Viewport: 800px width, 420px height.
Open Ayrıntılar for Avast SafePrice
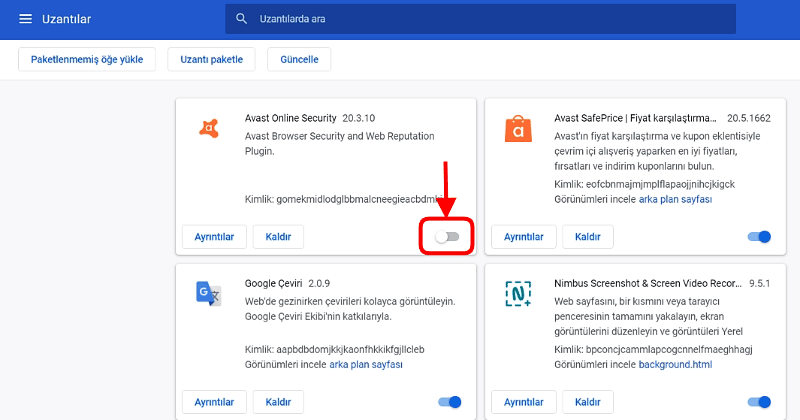523,237
